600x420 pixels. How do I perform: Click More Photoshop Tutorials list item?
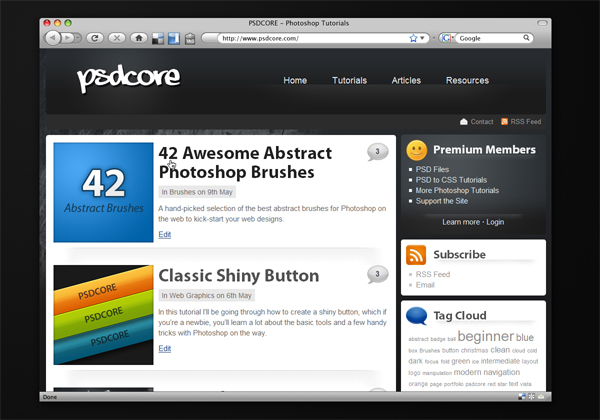[x=457, y=190]
